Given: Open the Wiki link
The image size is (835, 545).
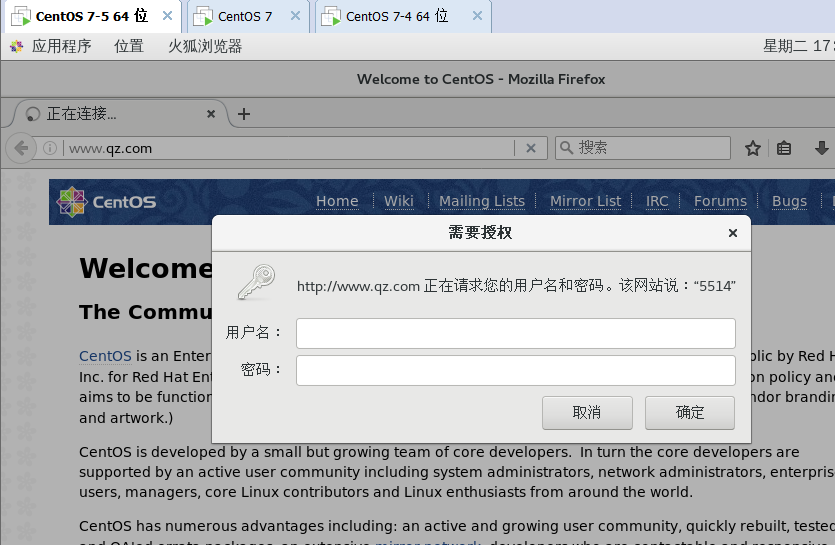Looking at the screenshot, I should pyautogui.click(x=399, y=201).
